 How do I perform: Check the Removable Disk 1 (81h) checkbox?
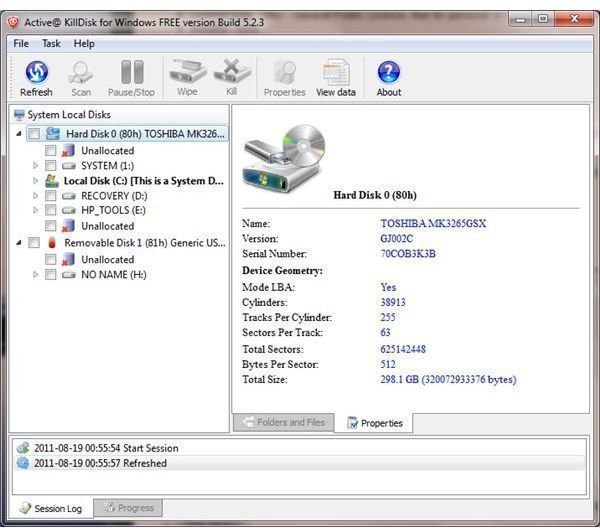pos(34,243)
